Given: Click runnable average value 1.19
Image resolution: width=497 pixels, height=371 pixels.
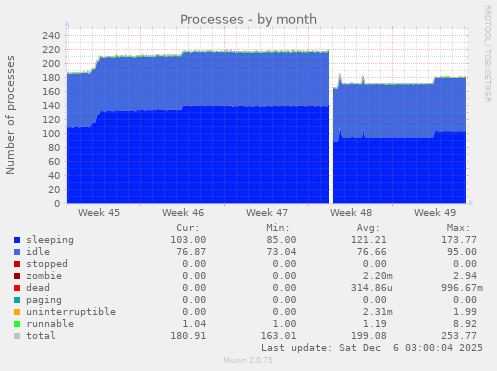Looking at the screenshot, I should [x=375, y=324].
